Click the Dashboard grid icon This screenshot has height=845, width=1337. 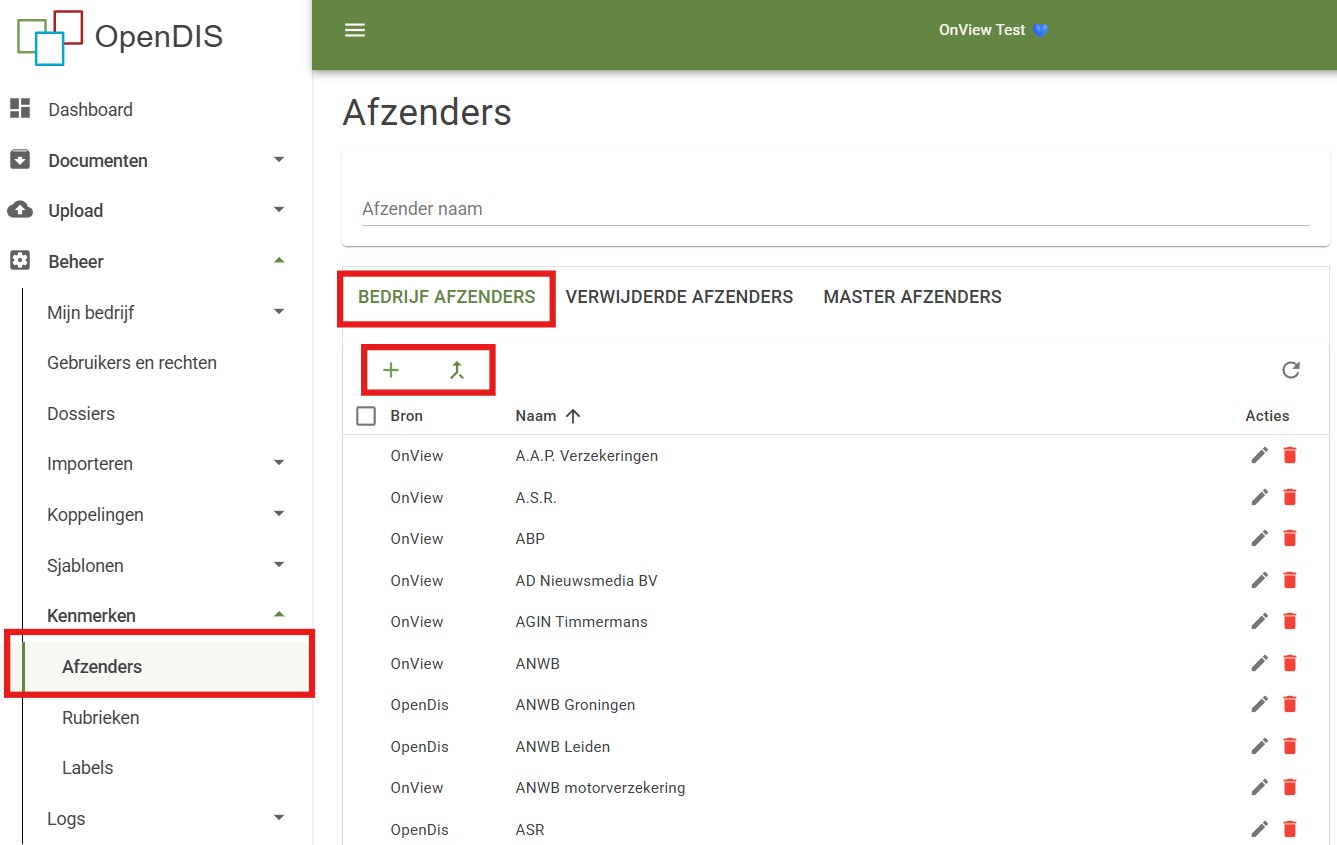[x=20, y=109]
